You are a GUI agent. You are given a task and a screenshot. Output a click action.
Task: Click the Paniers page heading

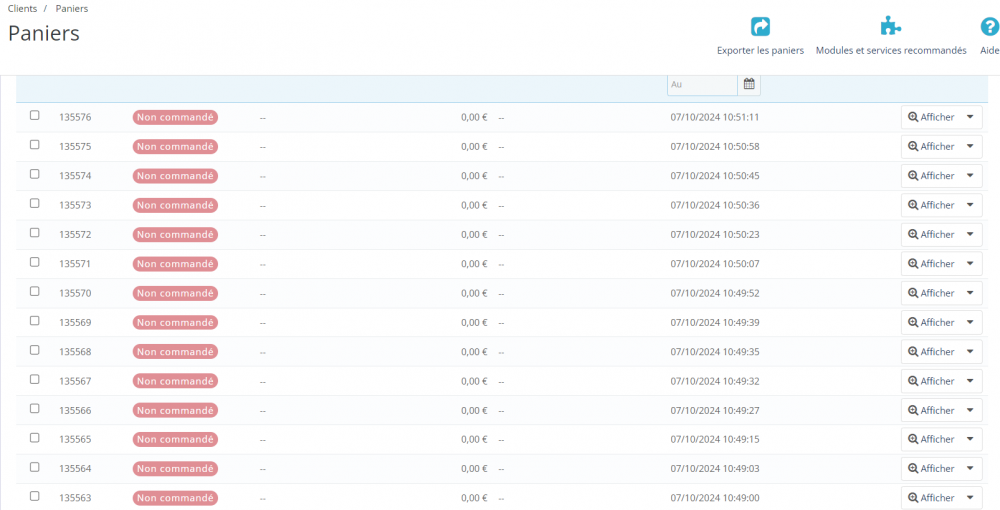pyautogui.click(x=44, y=33)
